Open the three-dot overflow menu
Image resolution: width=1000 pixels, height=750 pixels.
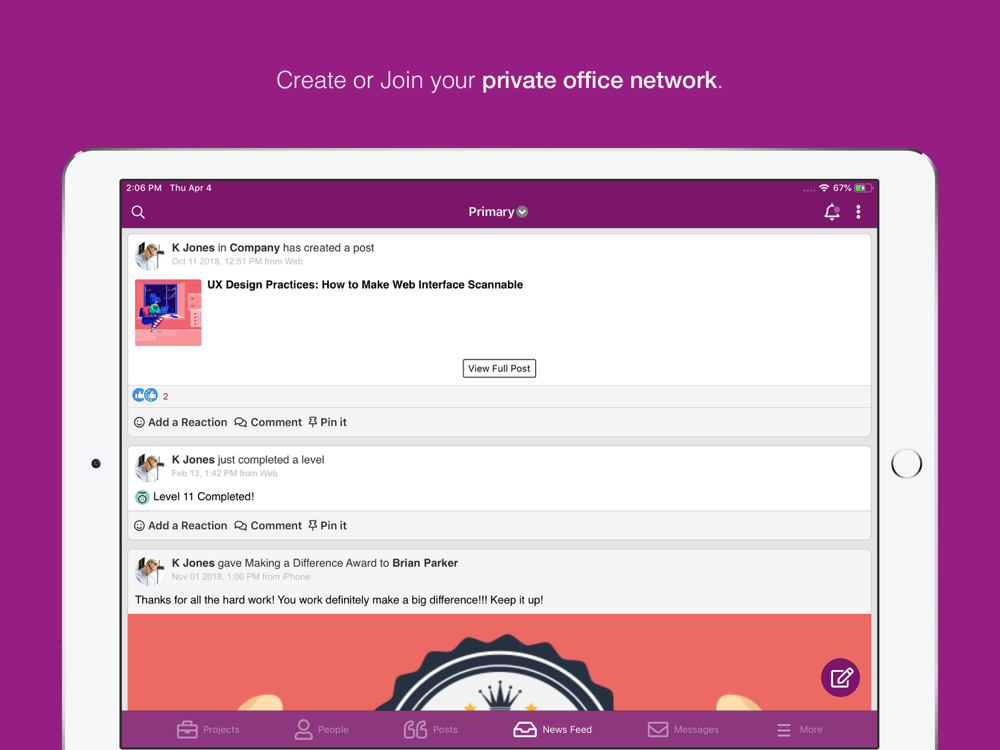pos(858,212)
